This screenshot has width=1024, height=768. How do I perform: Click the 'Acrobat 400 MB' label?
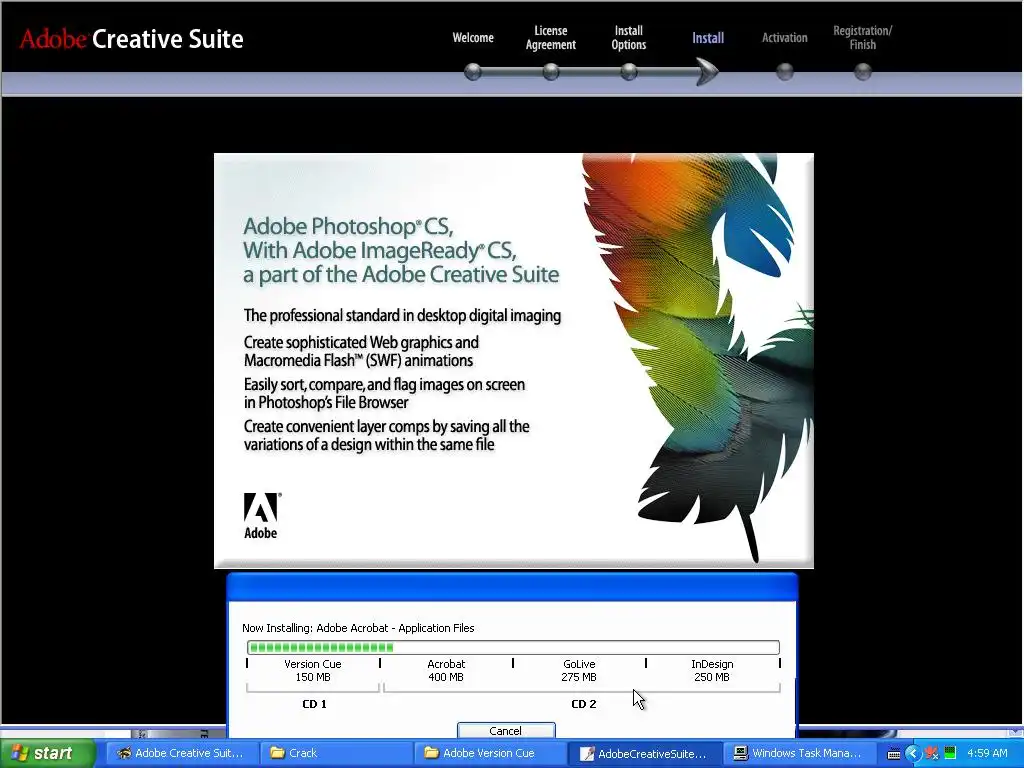(x=446, y=670)
